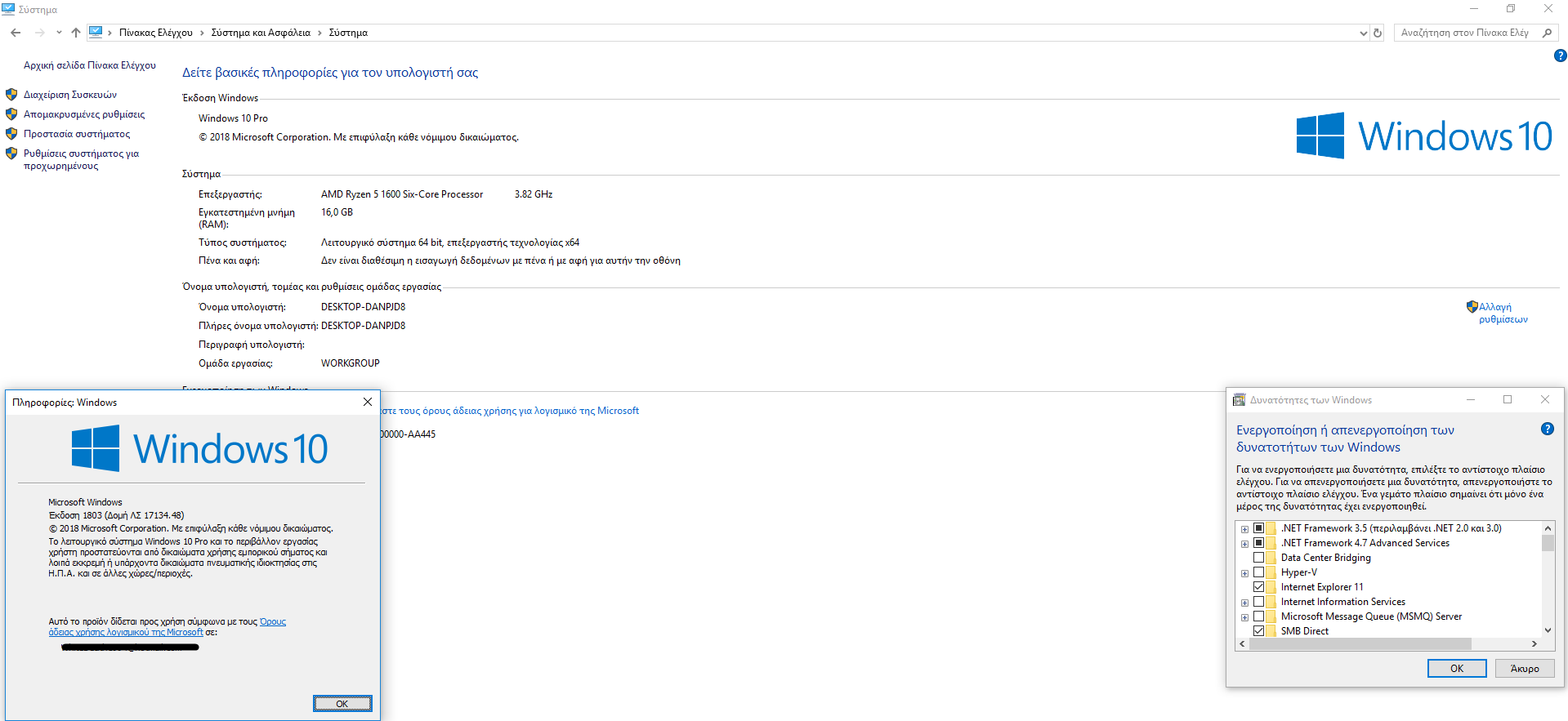Open chevron after Σύστημα και Ασφάλεια breadcrumb
This screenshot has height=721, width=1568.
[x=319, y=33]
